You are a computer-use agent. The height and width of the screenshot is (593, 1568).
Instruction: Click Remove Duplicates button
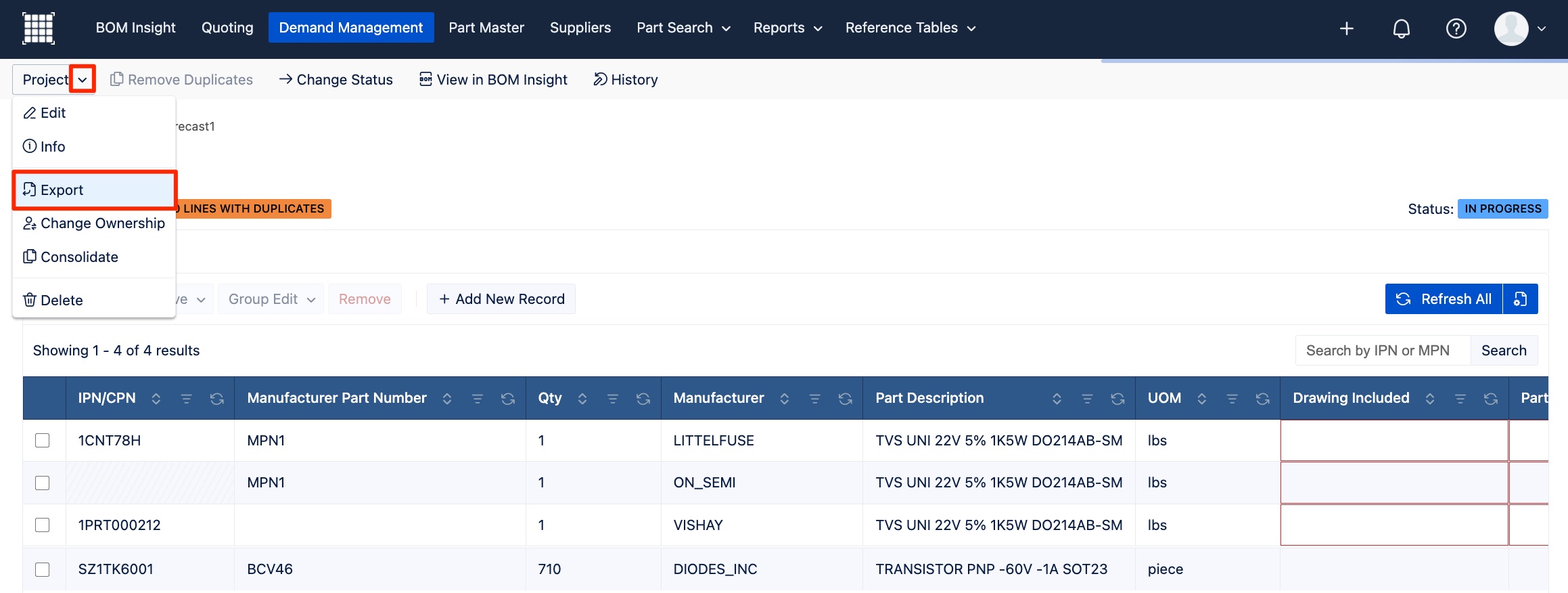tap(181, 80)
